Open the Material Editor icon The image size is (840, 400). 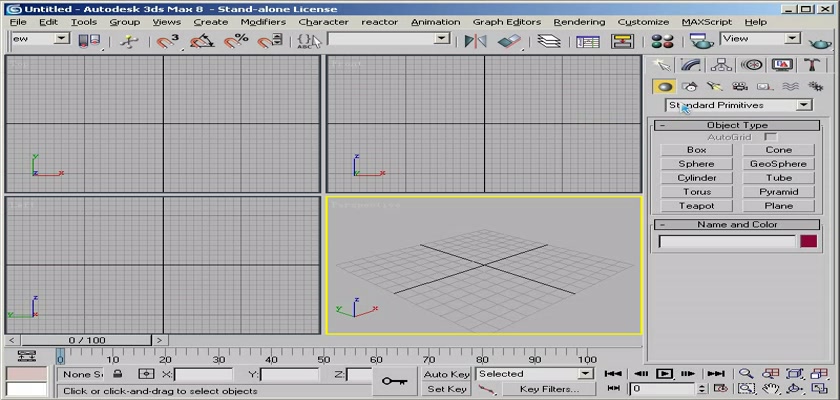pos(661,41)
